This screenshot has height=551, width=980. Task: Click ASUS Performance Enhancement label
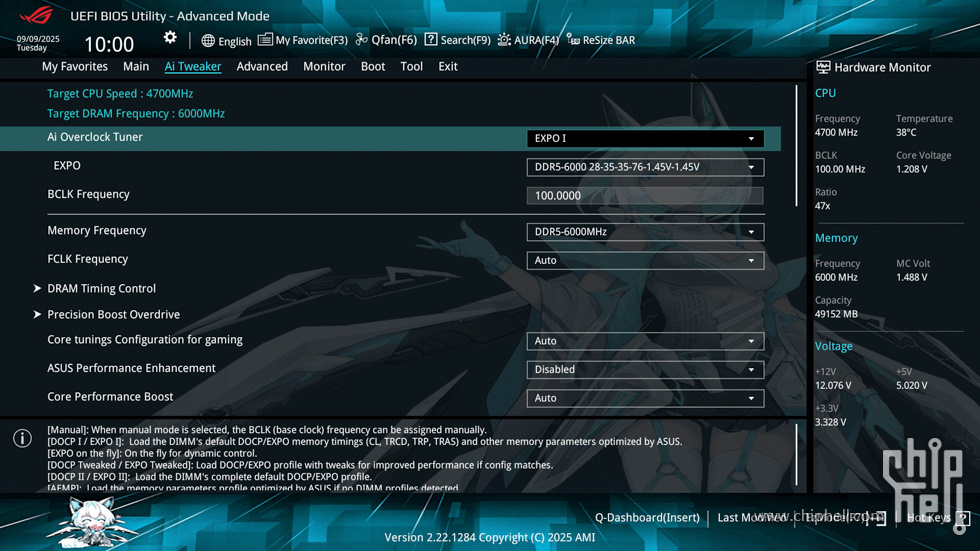pos(131,368)
